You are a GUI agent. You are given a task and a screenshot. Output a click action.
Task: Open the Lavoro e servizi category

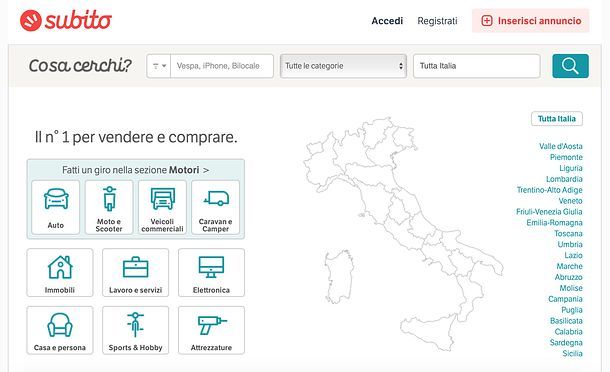135,273
